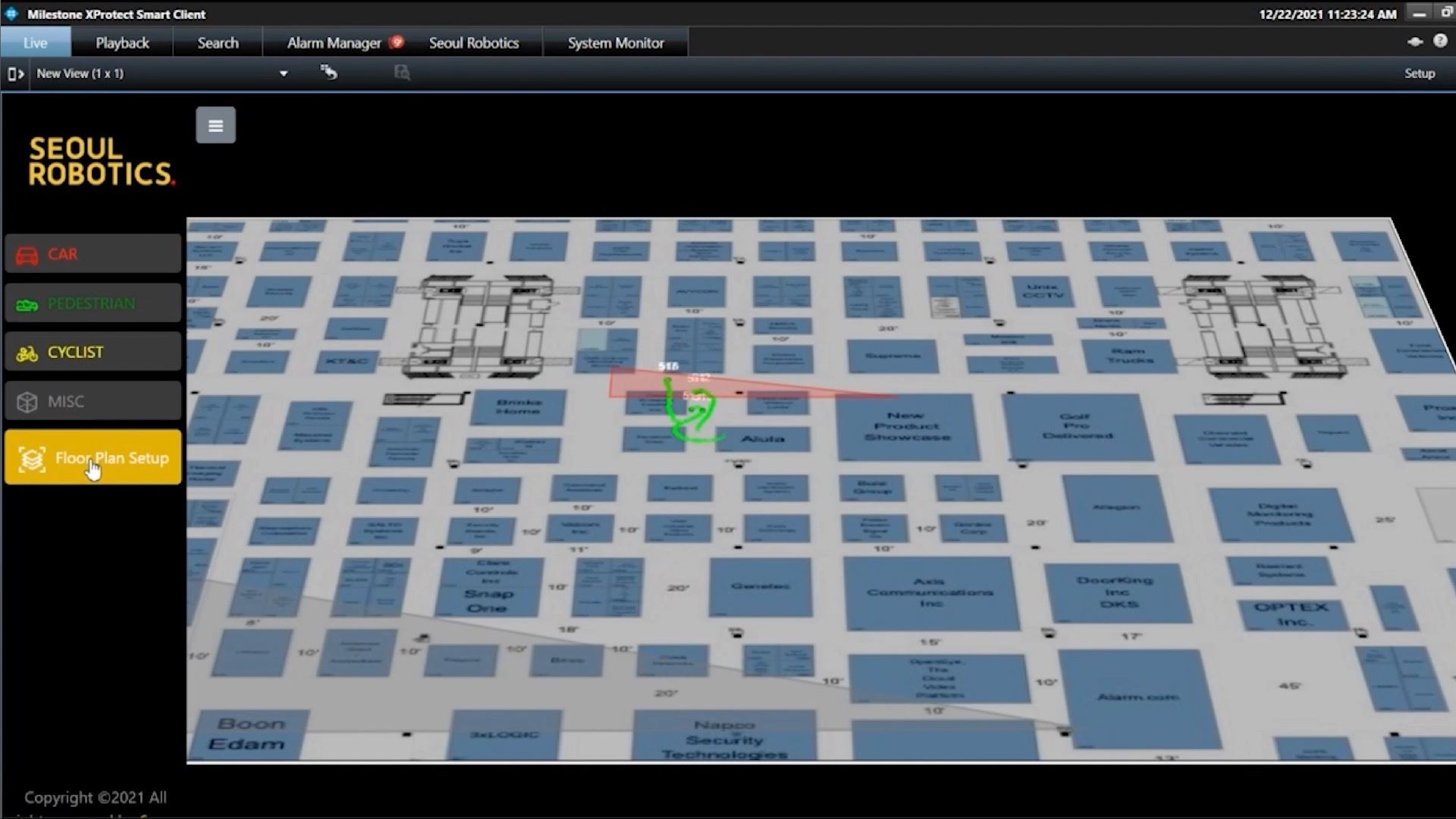Open the Seoul Robotics tab

[474, 43]
